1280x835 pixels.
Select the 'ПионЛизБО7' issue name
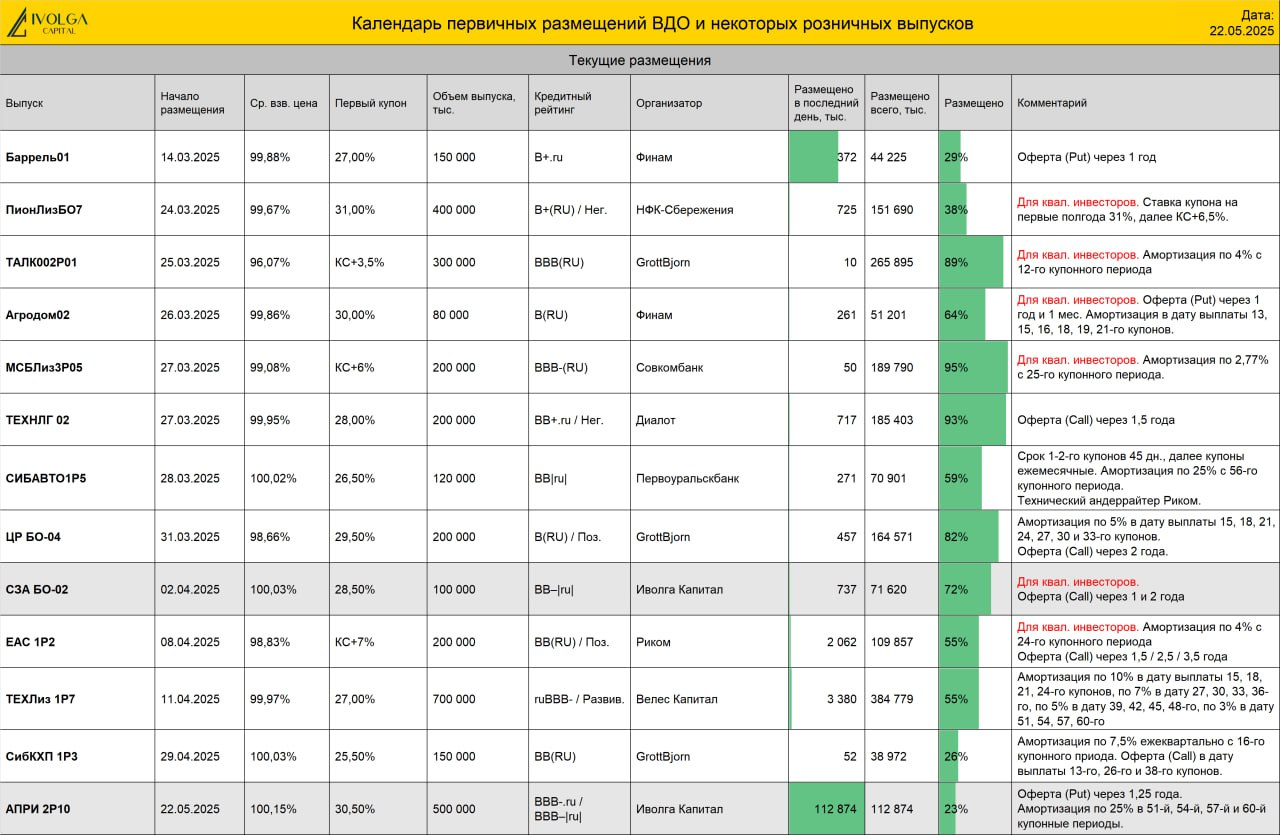(x=43, y=210)
